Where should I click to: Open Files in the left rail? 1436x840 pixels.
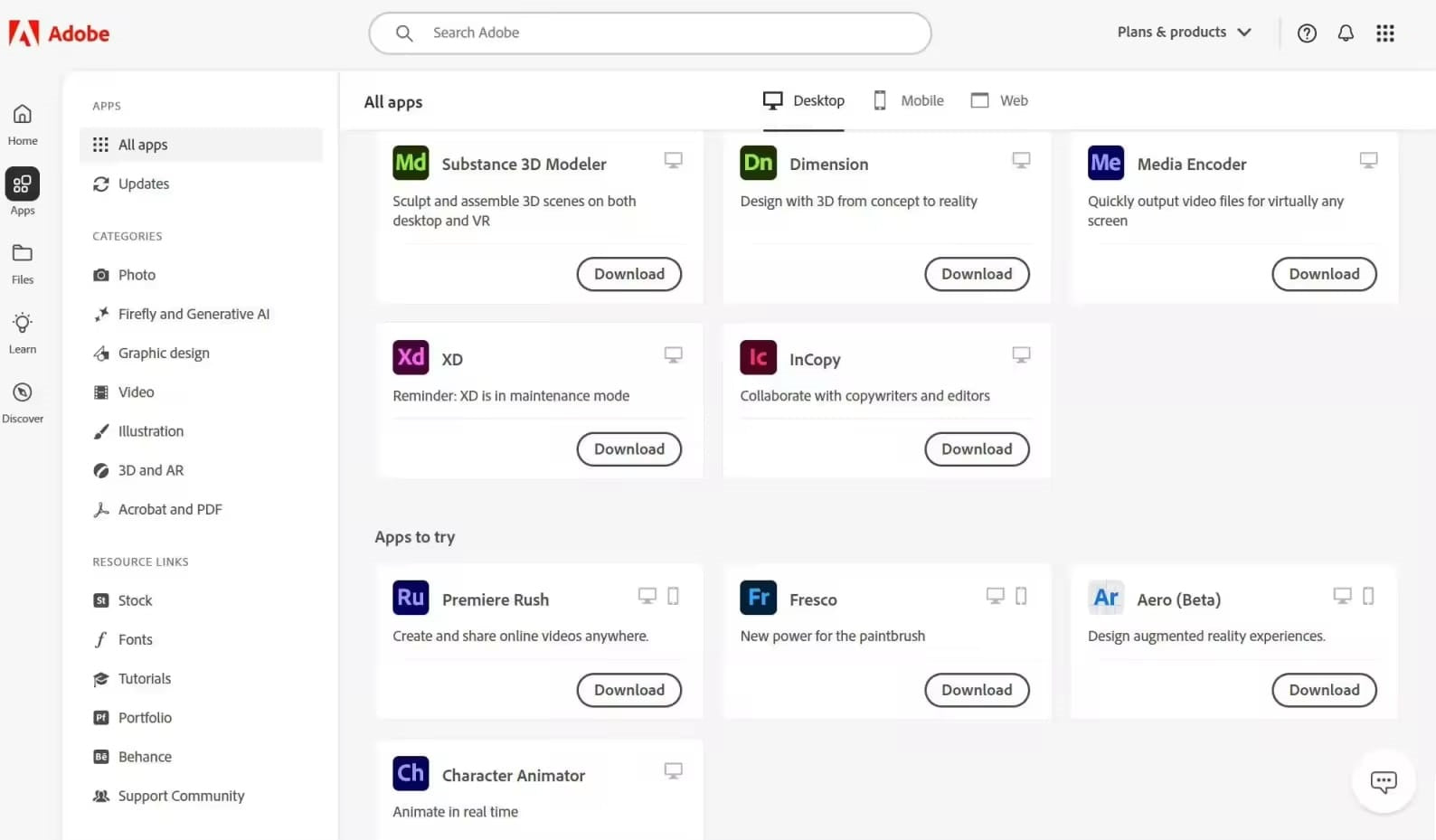point(23,264)
